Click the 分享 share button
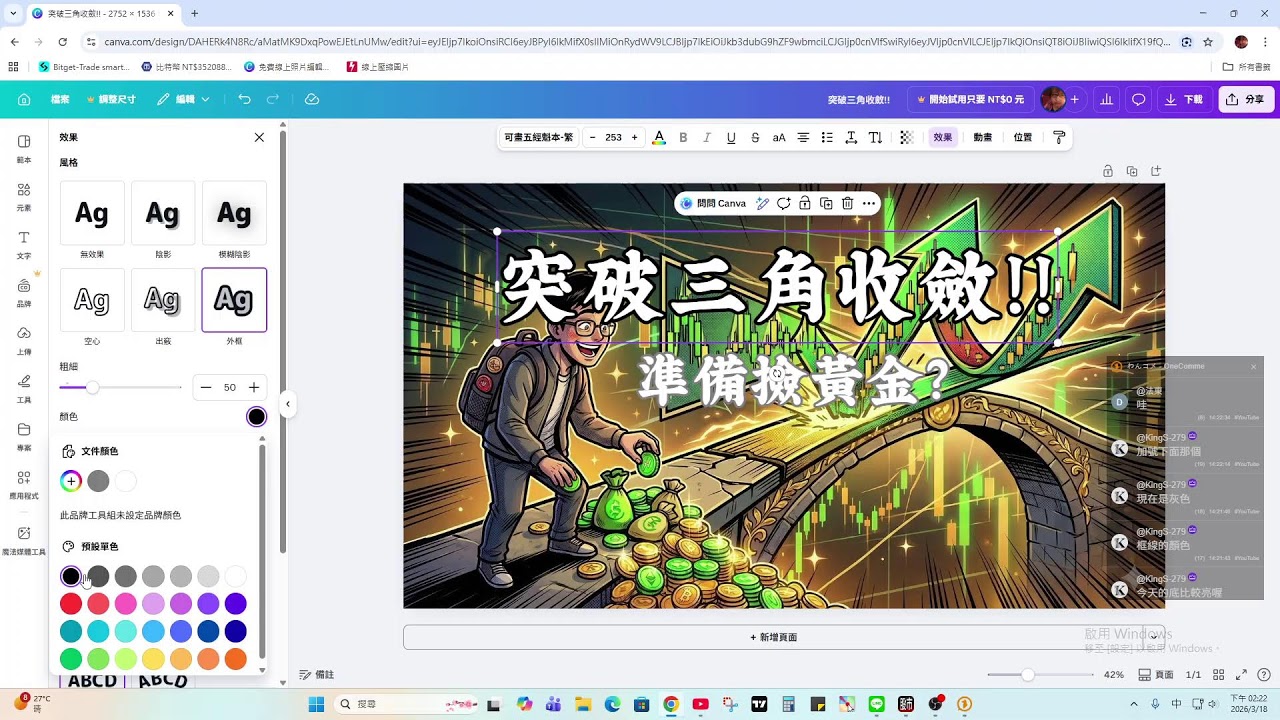Viewport: 1280px width, 720px height. coord(1245,99)
